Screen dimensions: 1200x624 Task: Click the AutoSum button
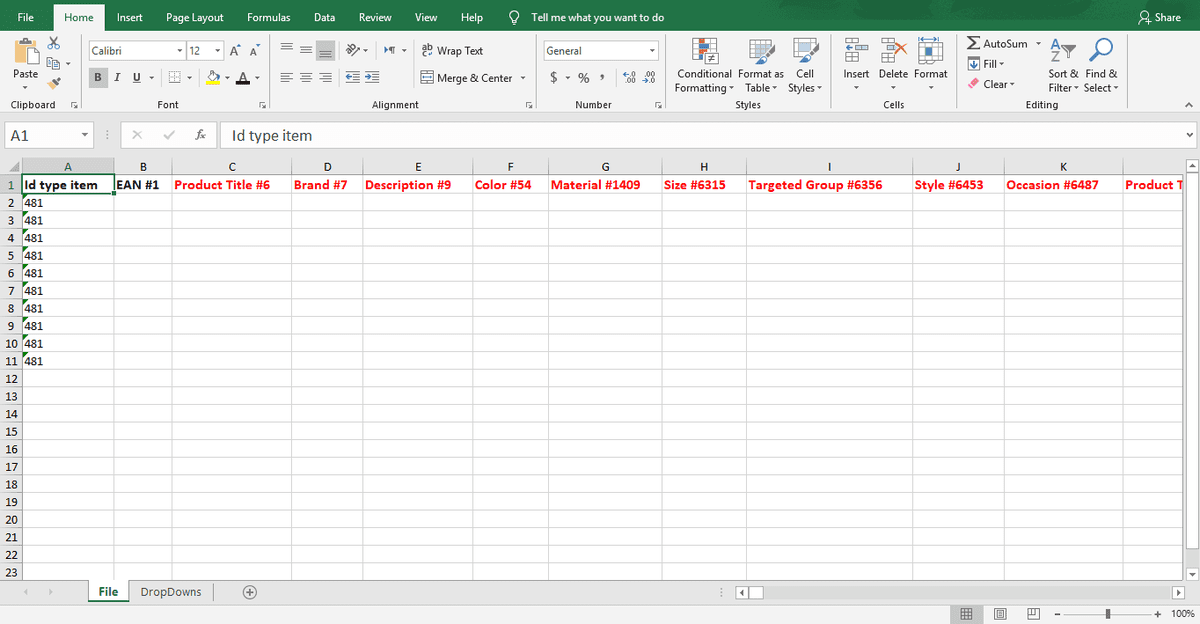pos(997,44)
